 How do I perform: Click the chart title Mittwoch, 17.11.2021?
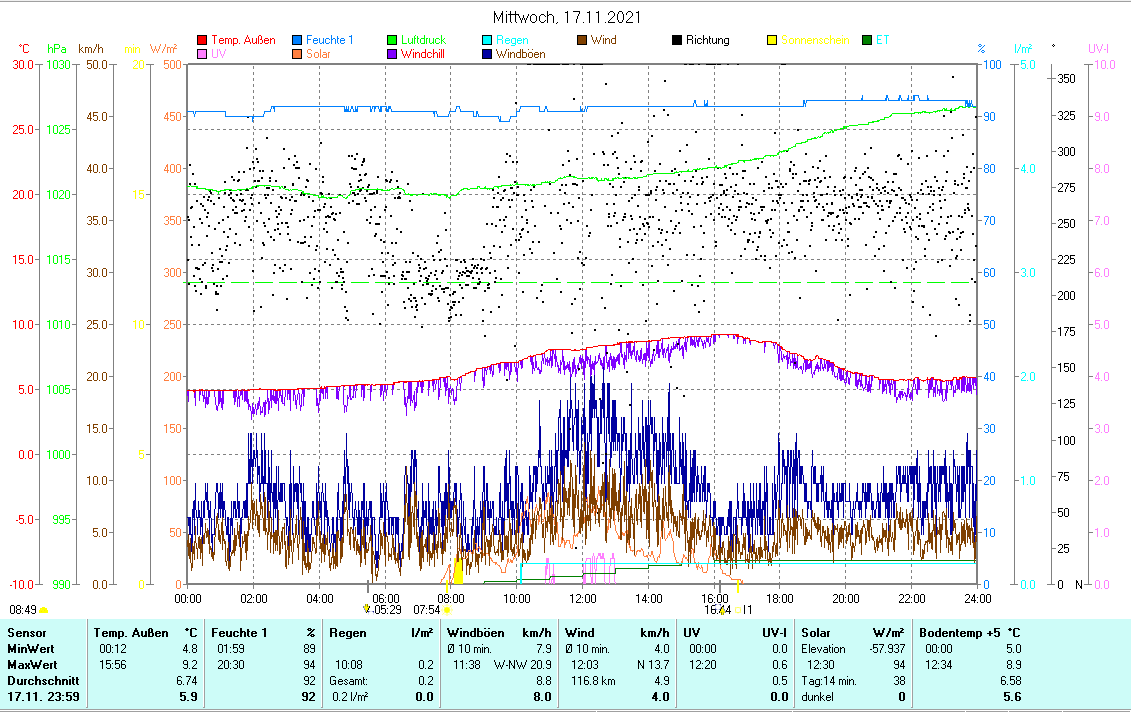point(567,18)
